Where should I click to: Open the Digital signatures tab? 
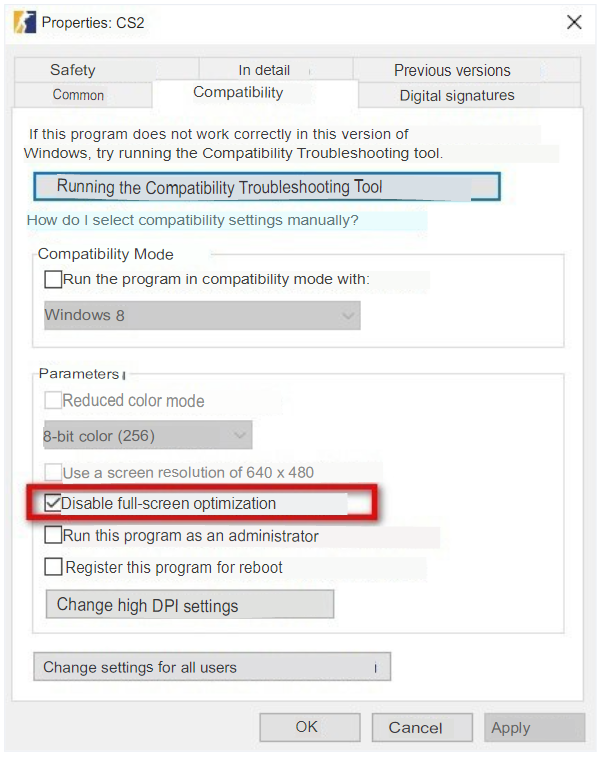click(457, 96)
